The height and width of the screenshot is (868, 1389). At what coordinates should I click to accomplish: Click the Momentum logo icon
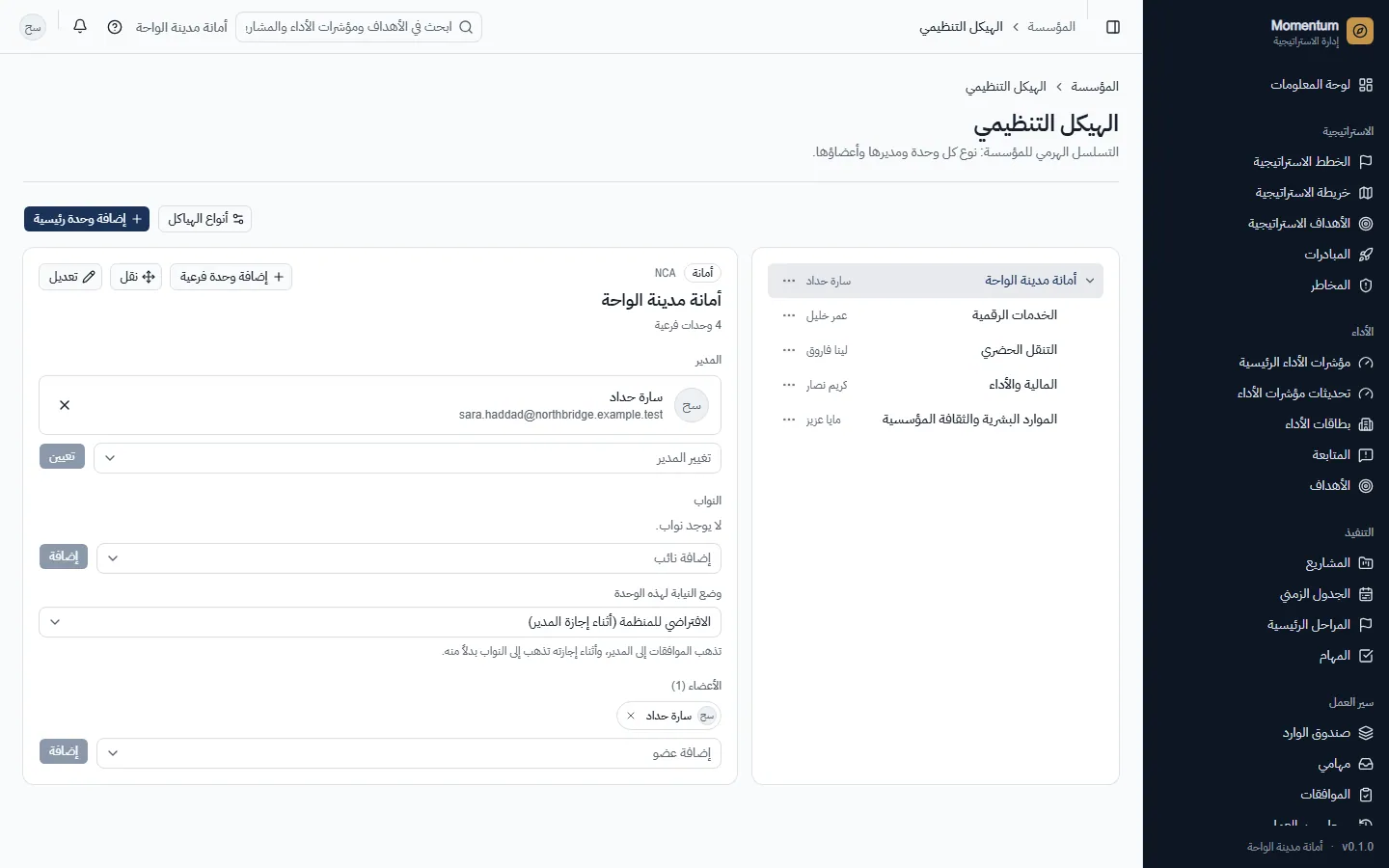pos(1360,31)
